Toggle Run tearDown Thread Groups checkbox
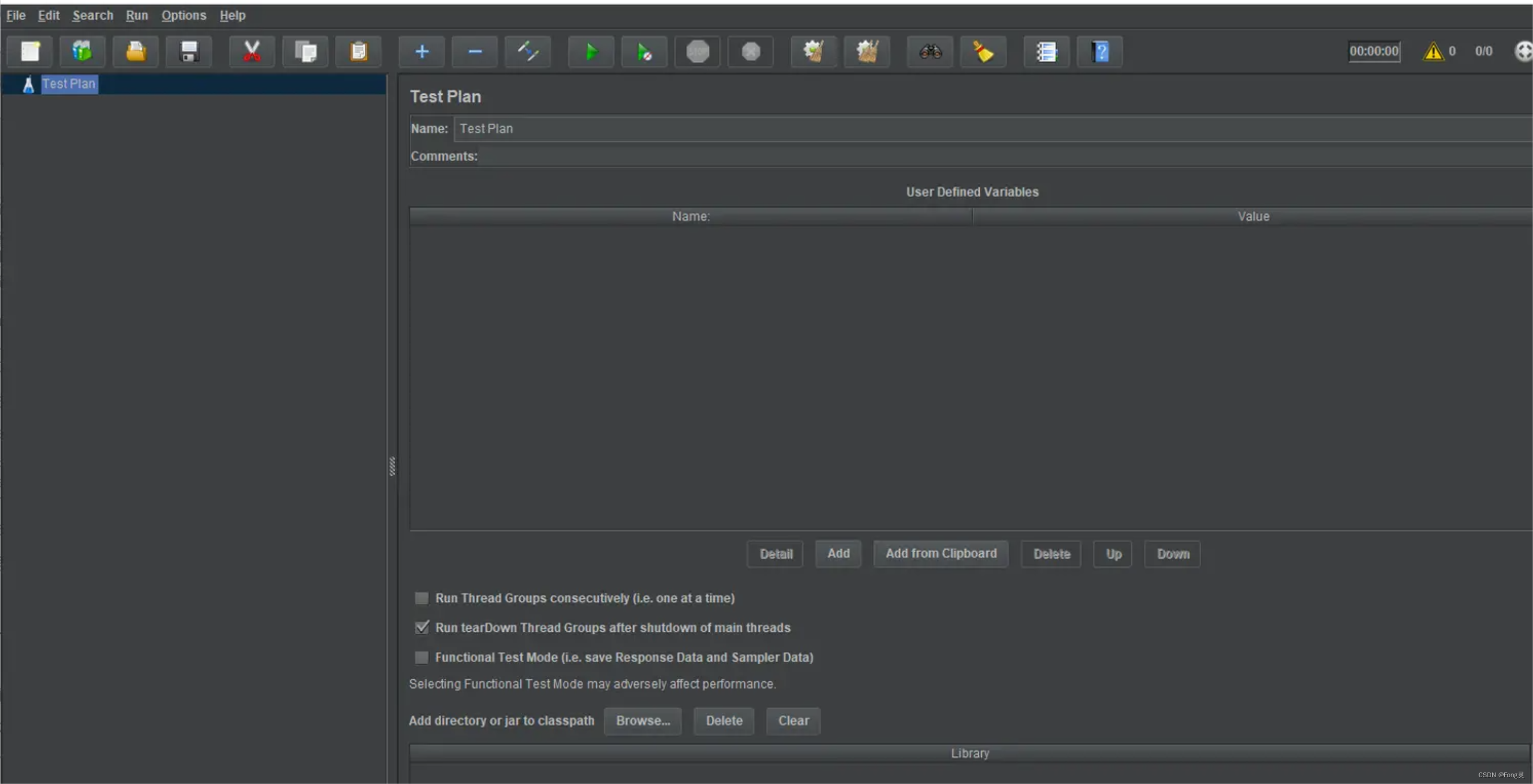Screen dimensions: 1533x784 pyautogui.click(x=421, y=628)
